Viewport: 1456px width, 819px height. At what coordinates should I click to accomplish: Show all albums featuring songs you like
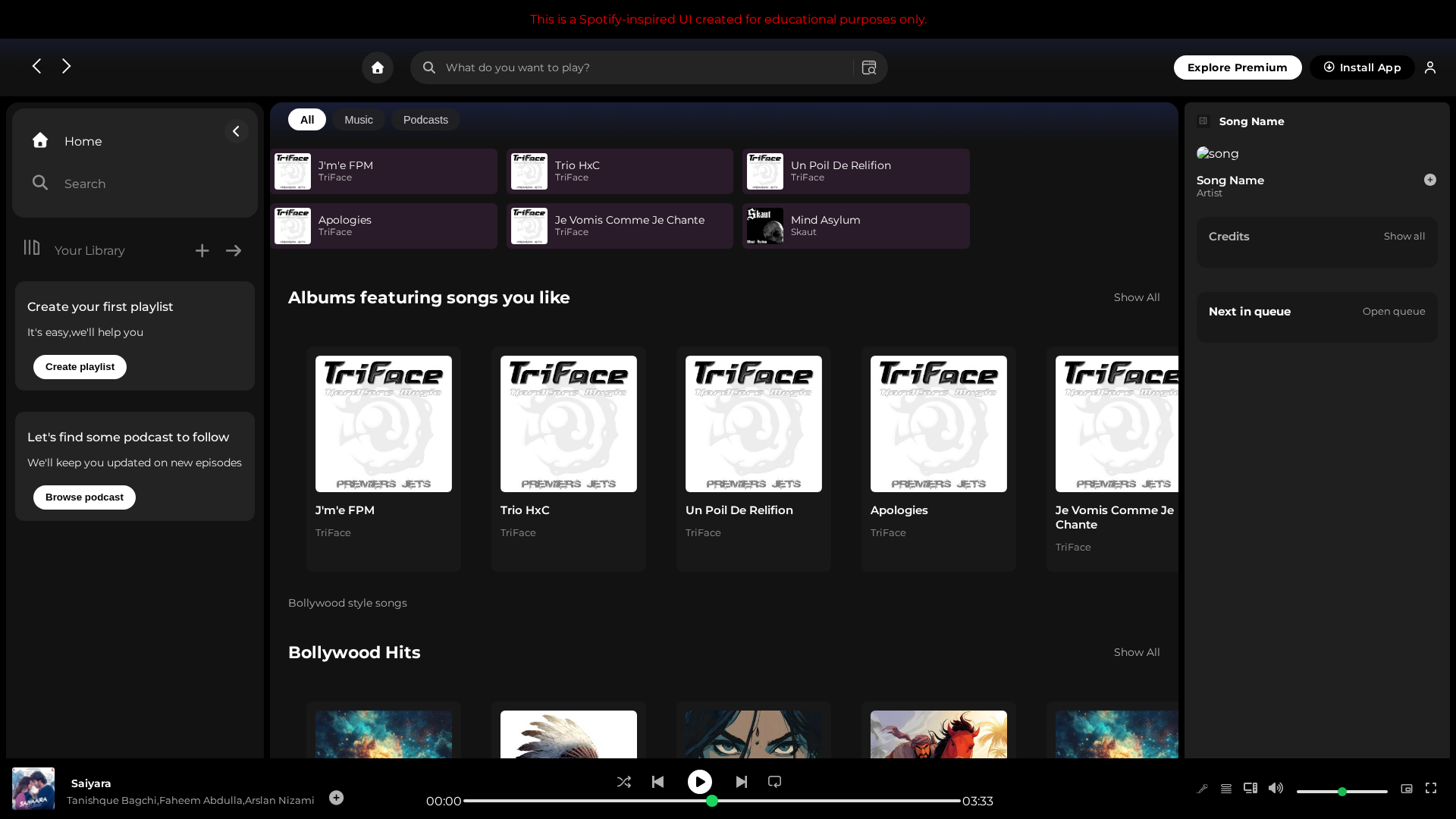point(1137,297)
